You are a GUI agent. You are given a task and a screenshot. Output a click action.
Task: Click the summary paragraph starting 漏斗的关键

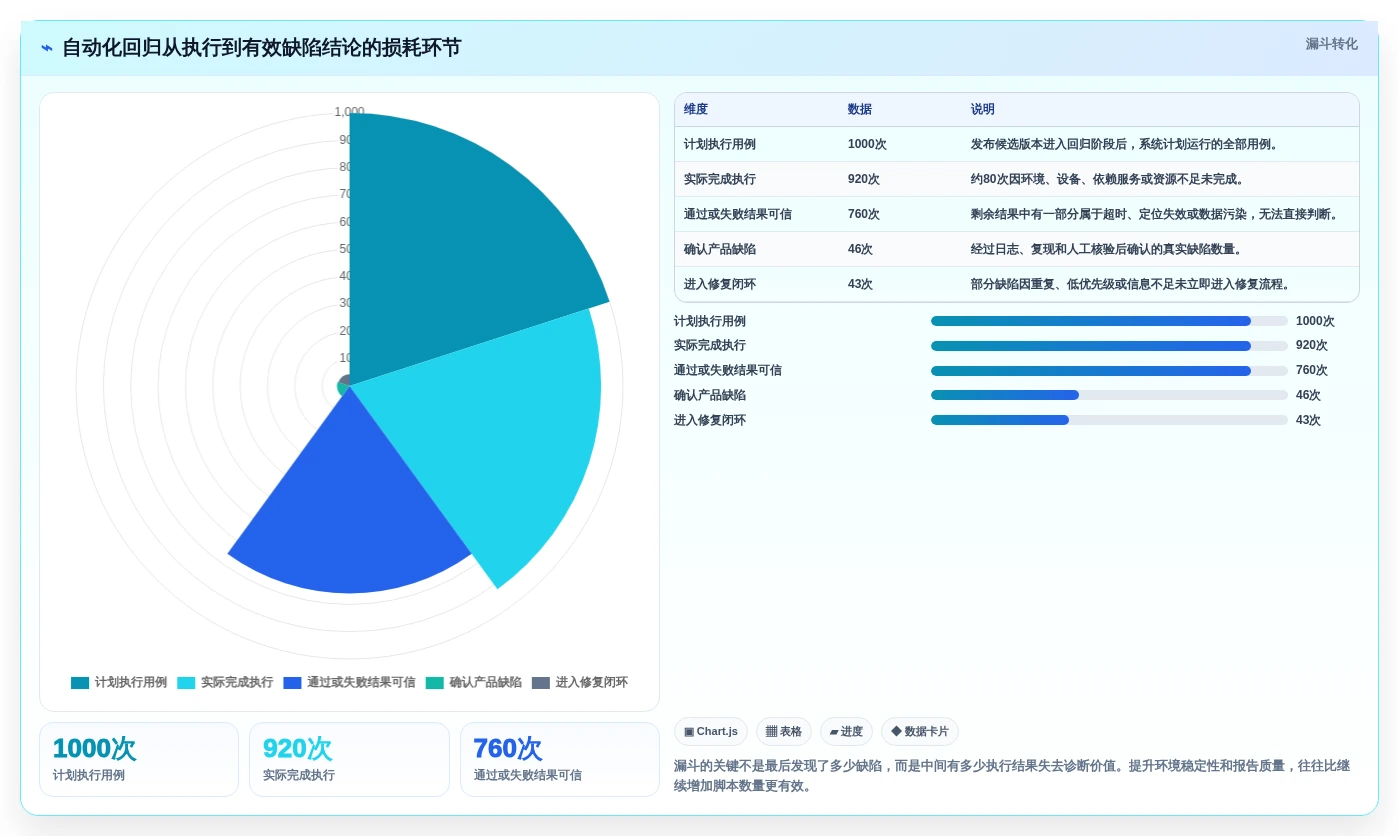coord(1012,776)
